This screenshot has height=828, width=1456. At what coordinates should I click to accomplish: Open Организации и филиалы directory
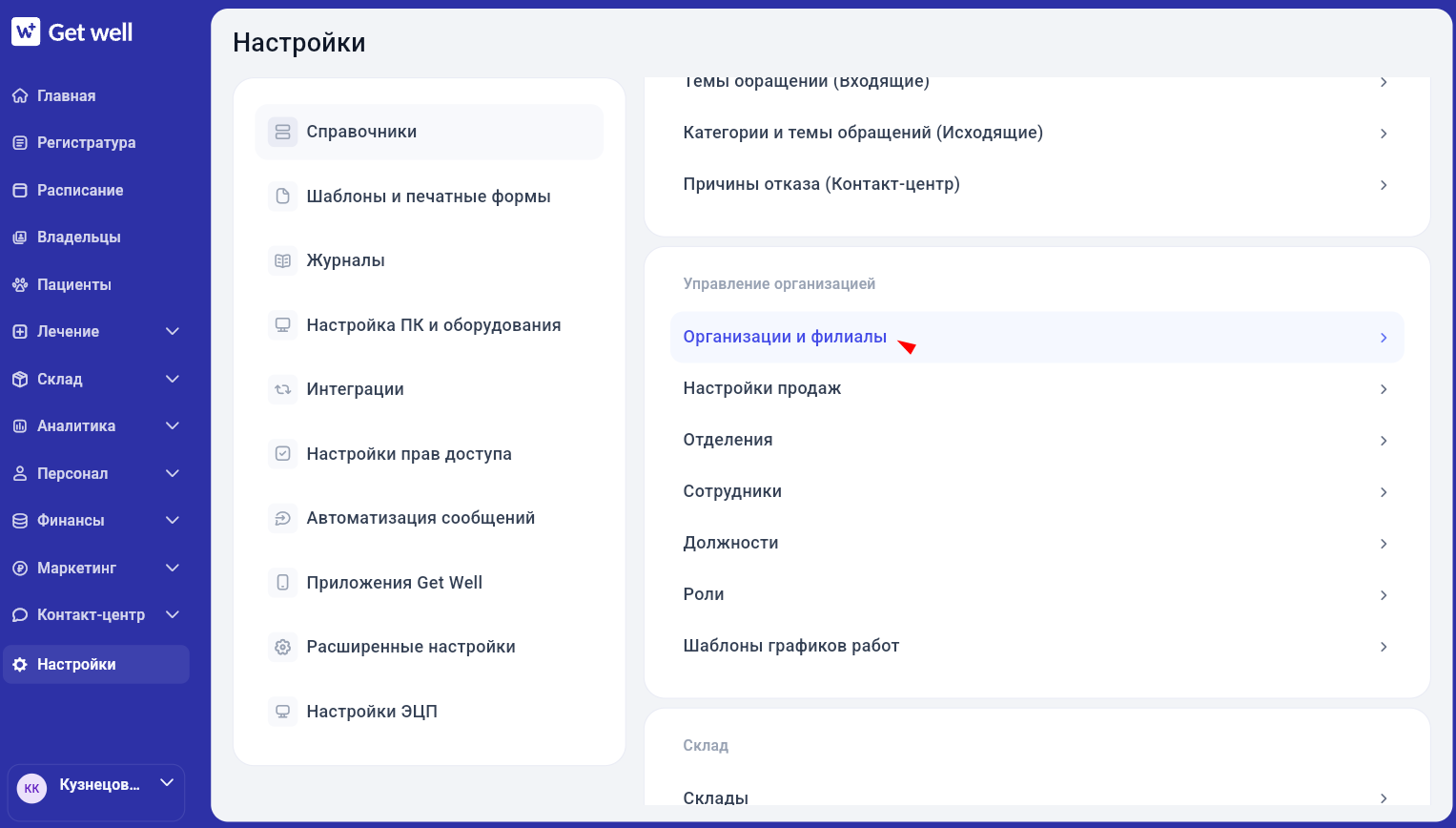click(1037, 338)
